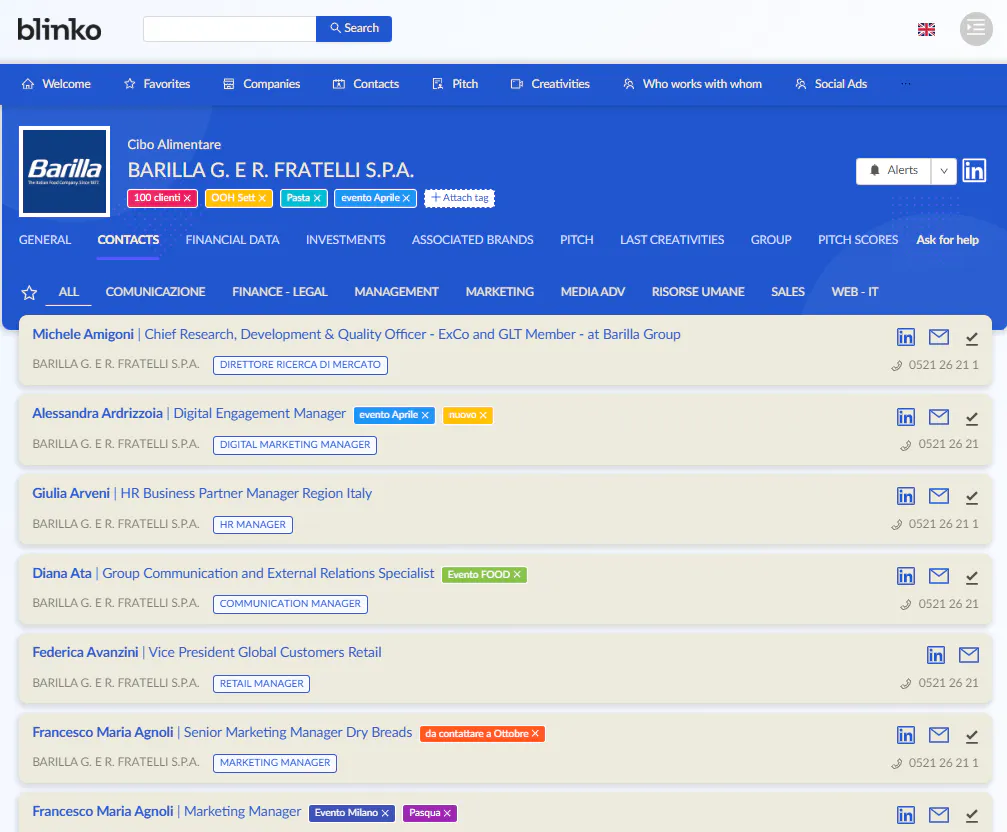Open LinkedIn for Senior Marketing Manager Agnoli
This screenshot has height=832, width=1007.
(906, 735)
